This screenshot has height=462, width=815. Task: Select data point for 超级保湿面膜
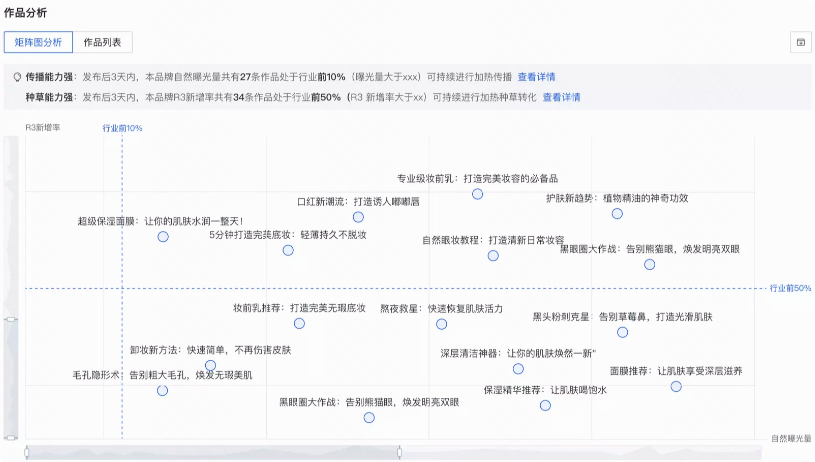(163, 236)
